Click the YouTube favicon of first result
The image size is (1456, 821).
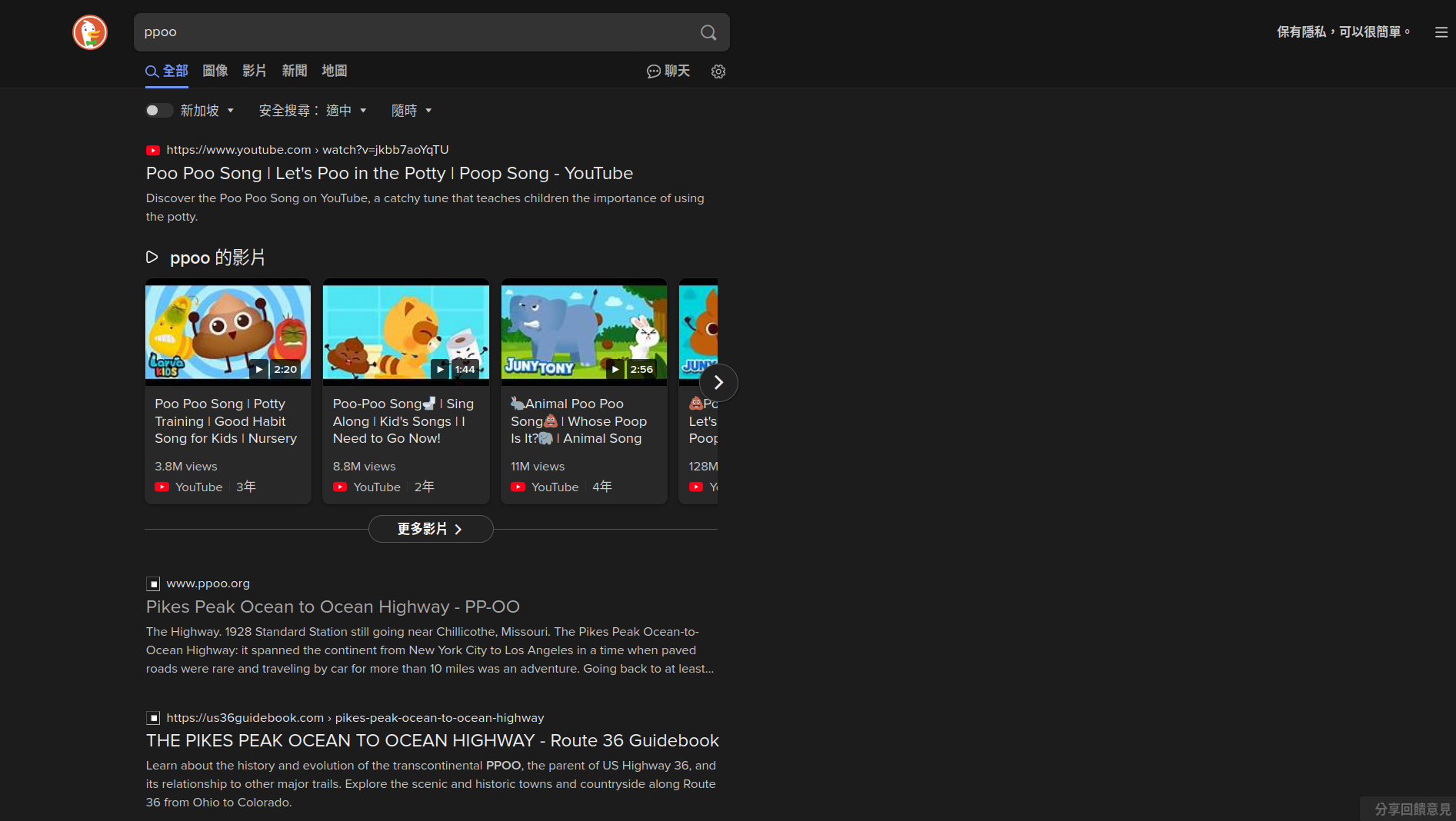coord(153,150)
